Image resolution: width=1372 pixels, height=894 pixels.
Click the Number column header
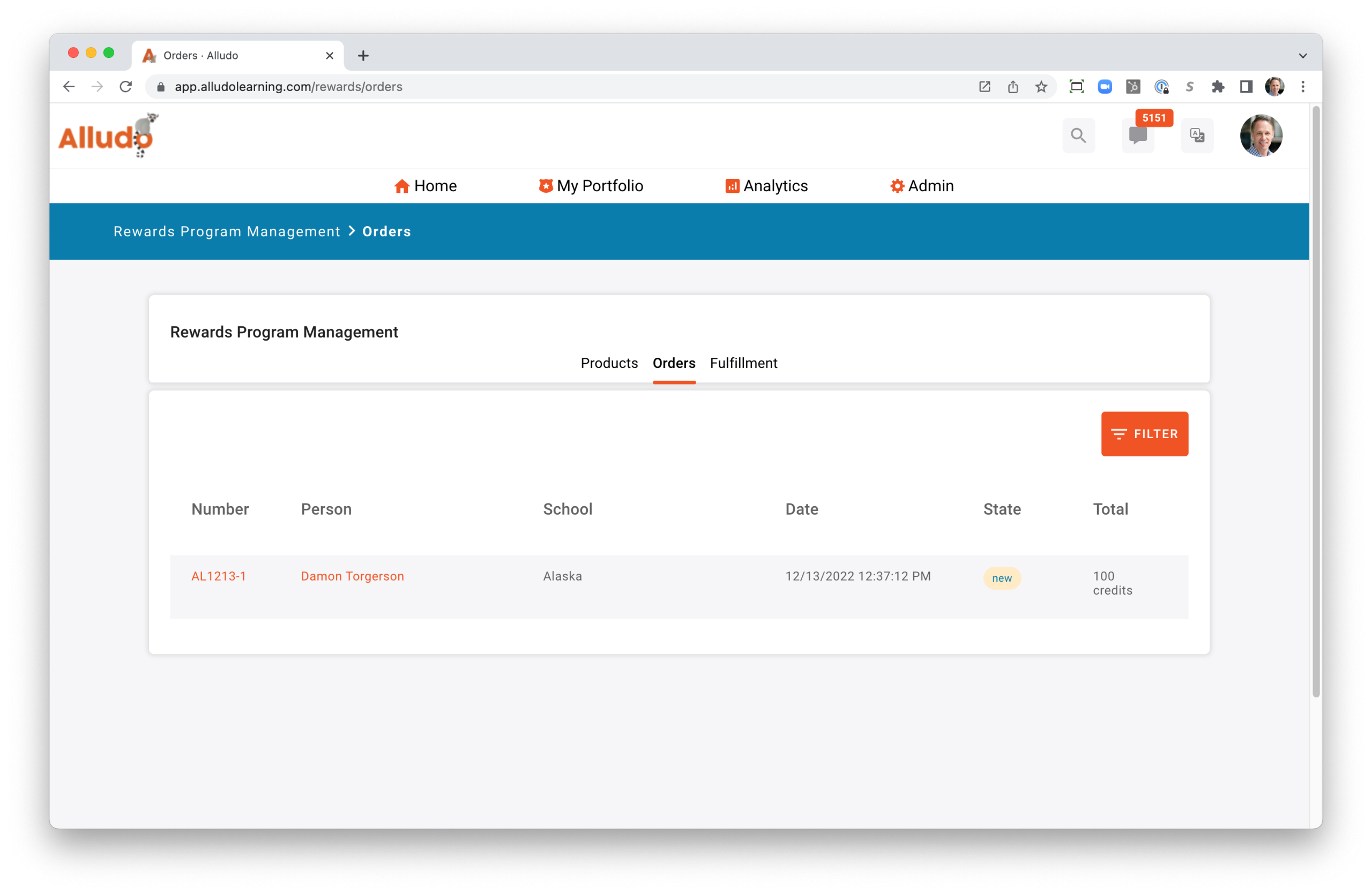220,509
